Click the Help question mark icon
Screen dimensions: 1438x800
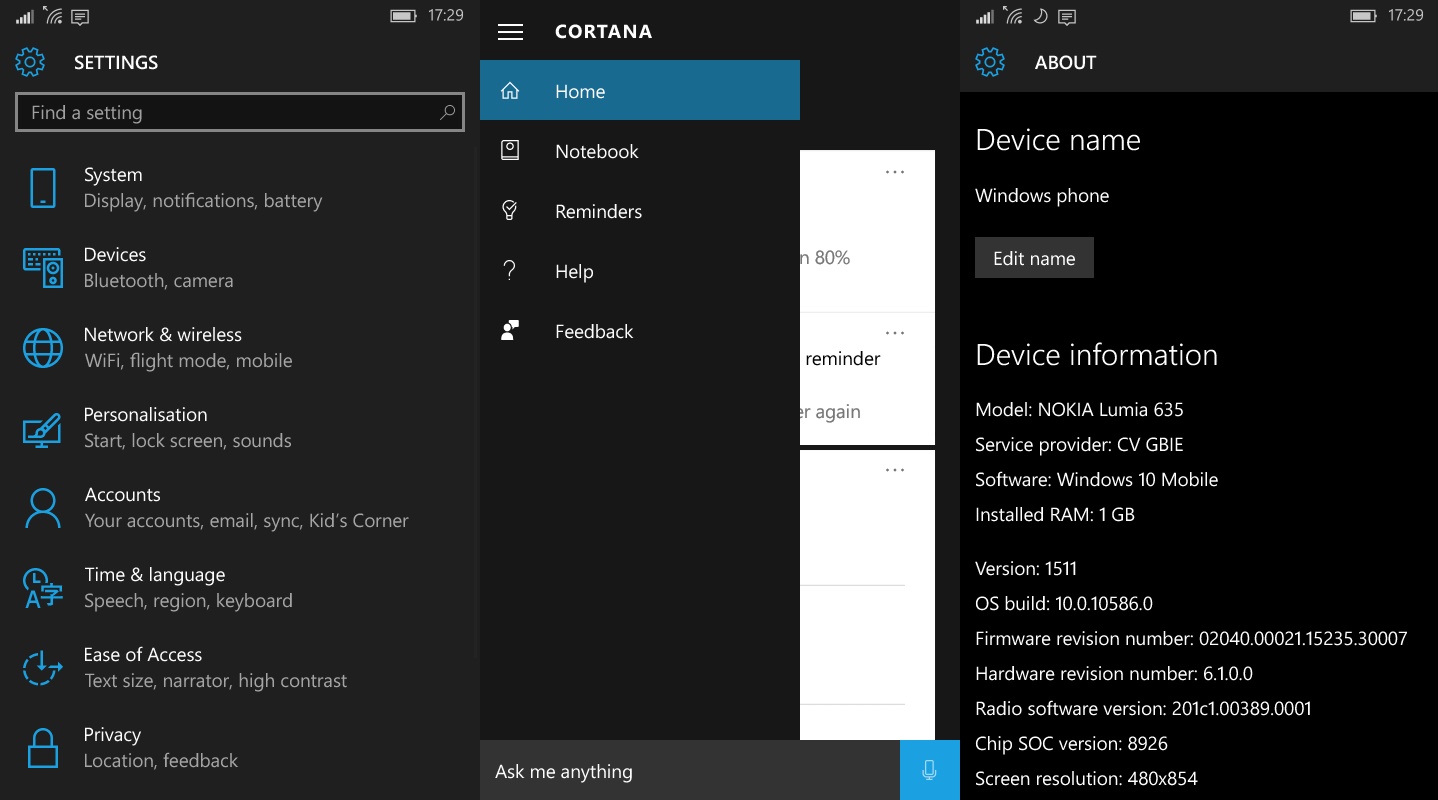510,271
